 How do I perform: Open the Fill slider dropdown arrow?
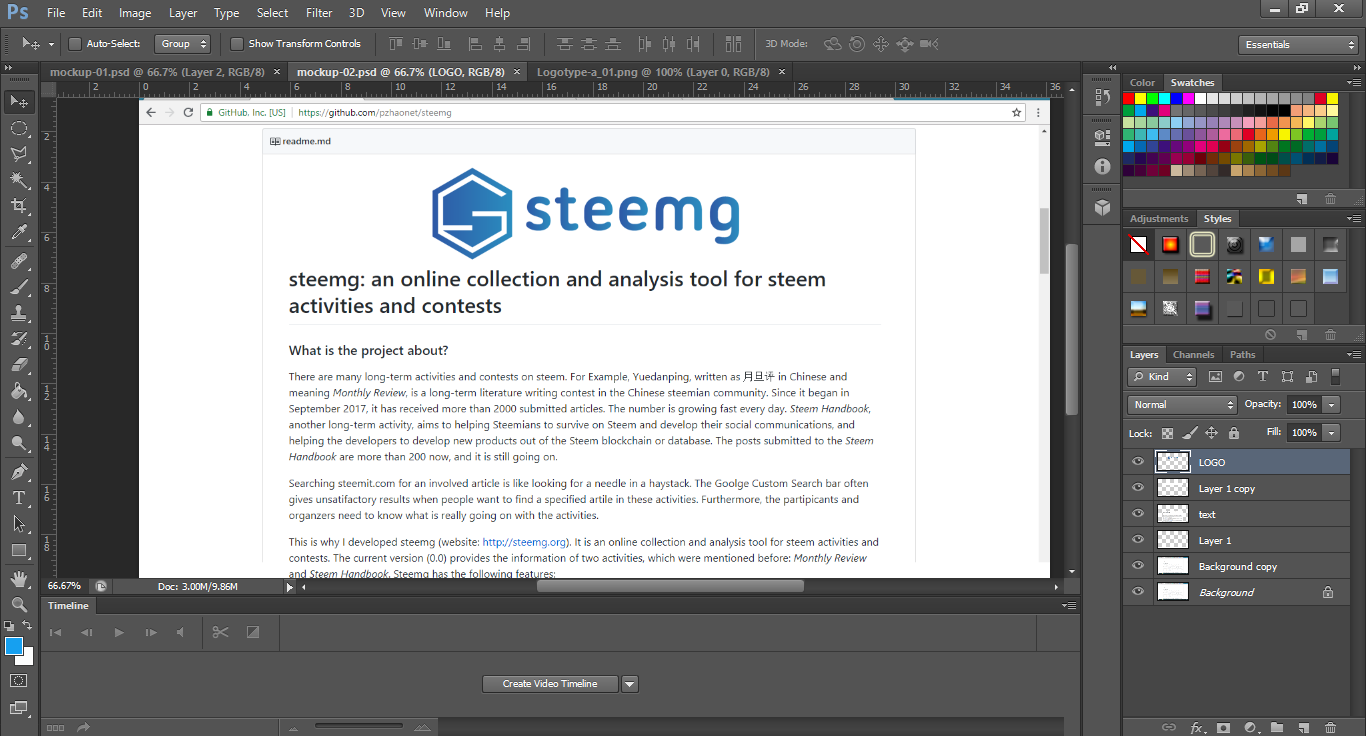point(1332,433)
